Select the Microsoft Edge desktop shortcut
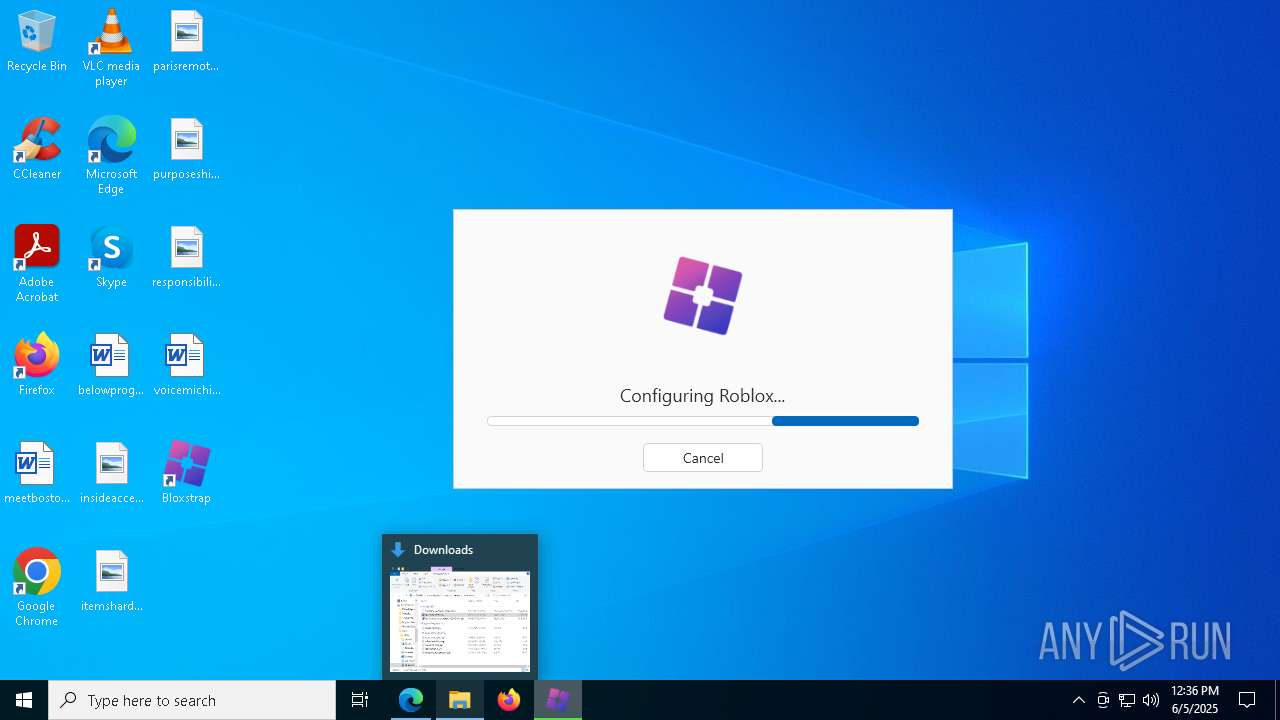The height and width of the screenshot is (720, 1280). (x=111, y=156)
